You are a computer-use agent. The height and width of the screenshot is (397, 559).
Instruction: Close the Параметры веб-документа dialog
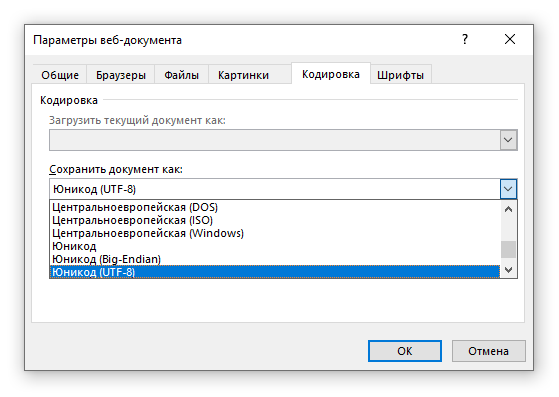tap(510, 39)
